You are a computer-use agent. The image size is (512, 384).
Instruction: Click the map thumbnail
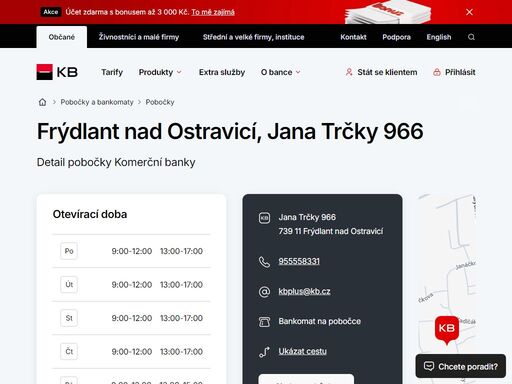point(447,289)
